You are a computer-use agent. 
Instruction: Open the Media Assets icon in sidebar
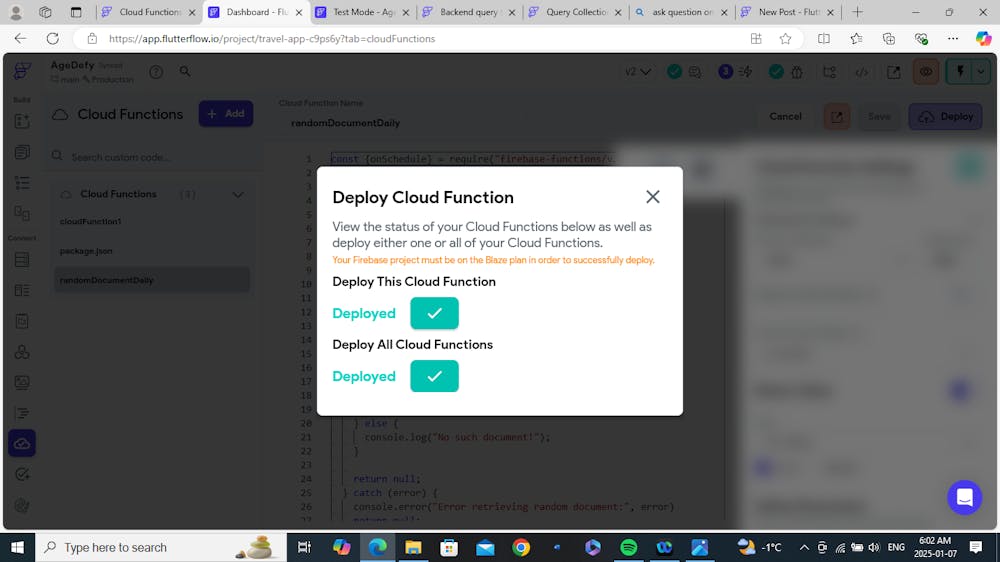coord(22,382)
